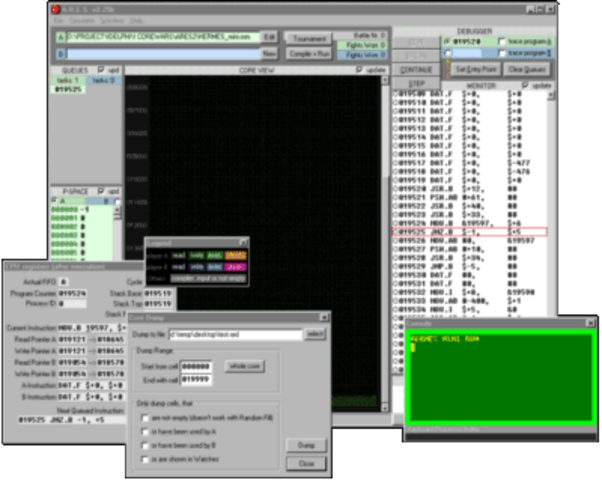Click the Dump to file path field
This screenshot has height=480, width=602.
[235, 334]
